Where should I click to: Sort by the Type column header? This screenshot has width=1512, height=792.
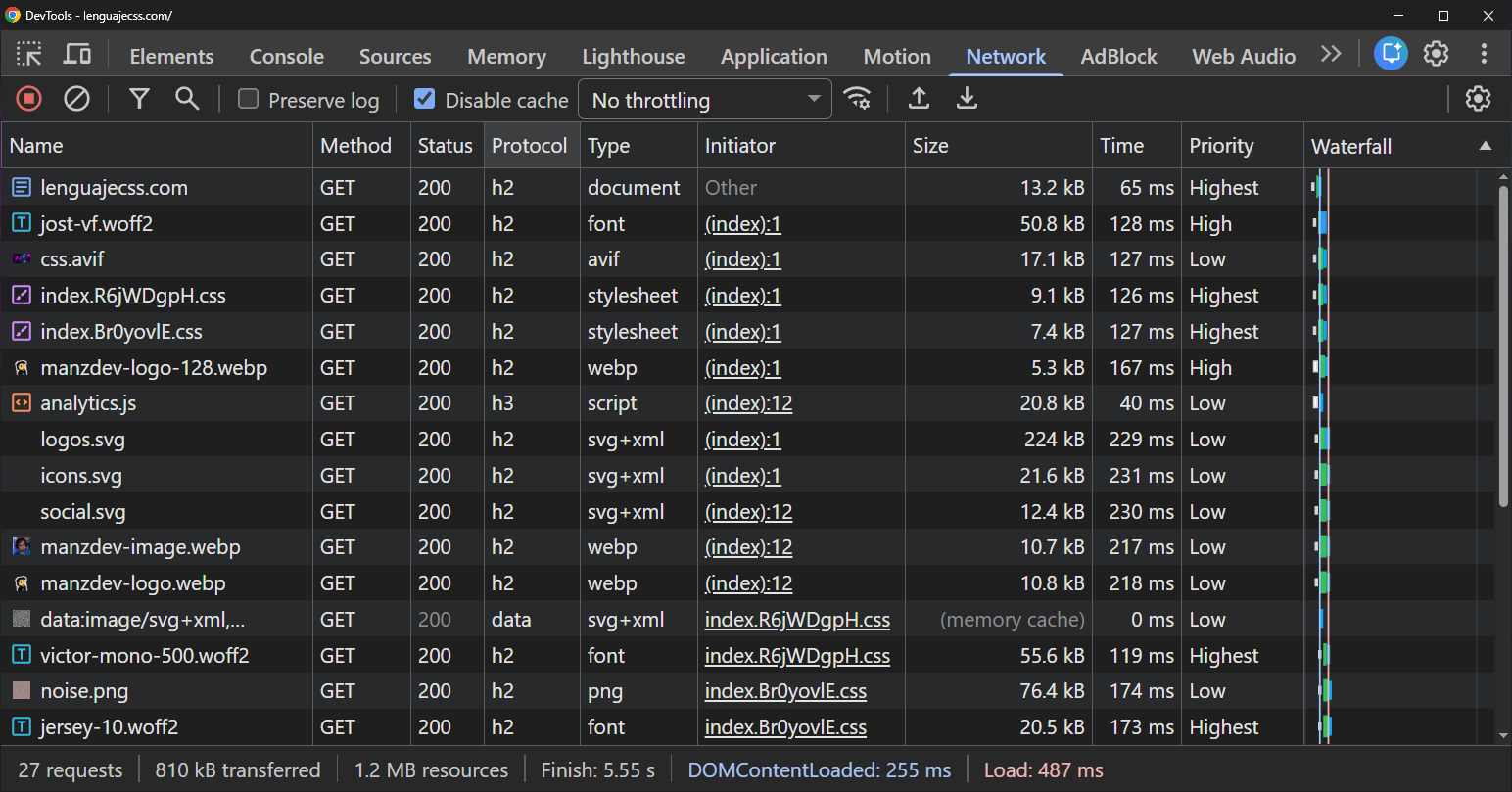coord(638,145)
